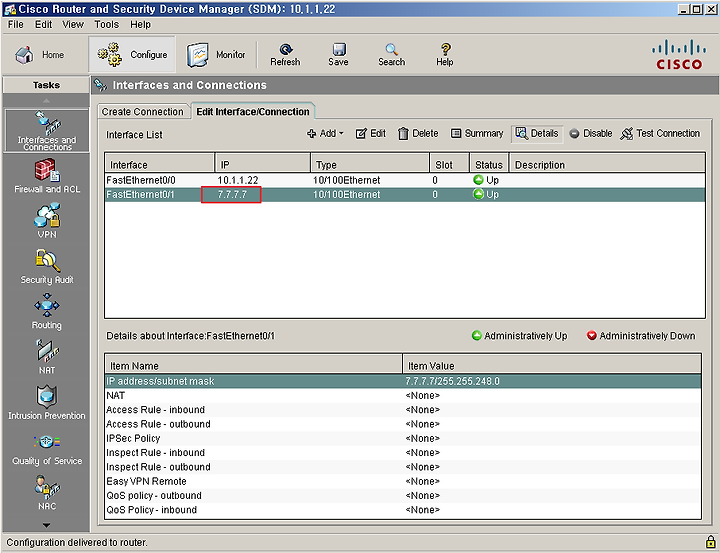The width and height of the screenshot is (720, 553).
Task: Click the tasks panel down arrow
Action: tap(46, 525)
